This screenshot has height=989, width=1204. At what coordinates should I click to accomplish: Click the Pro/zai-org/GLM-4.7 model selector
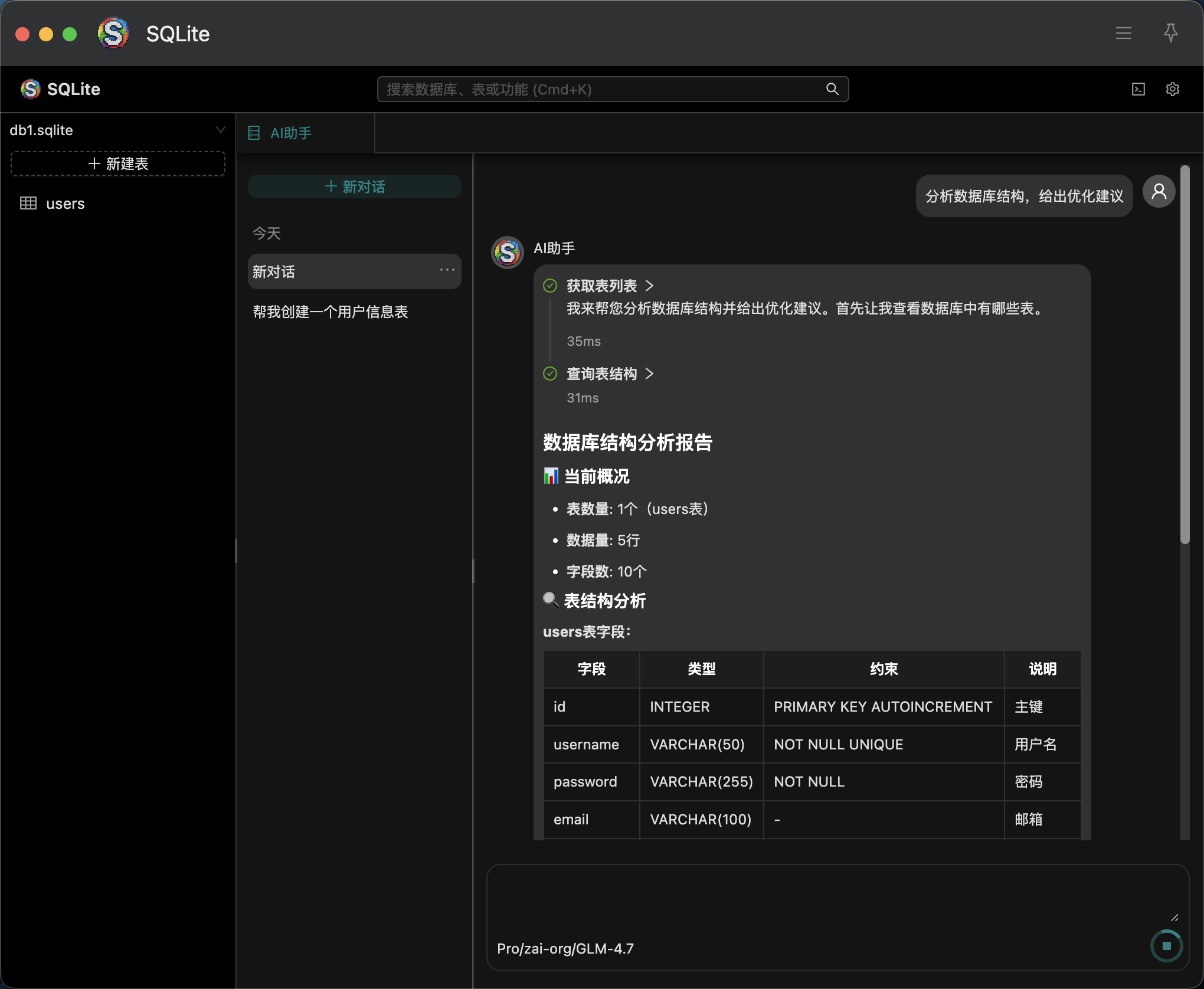pyautogui.click(x=565, y=948)
